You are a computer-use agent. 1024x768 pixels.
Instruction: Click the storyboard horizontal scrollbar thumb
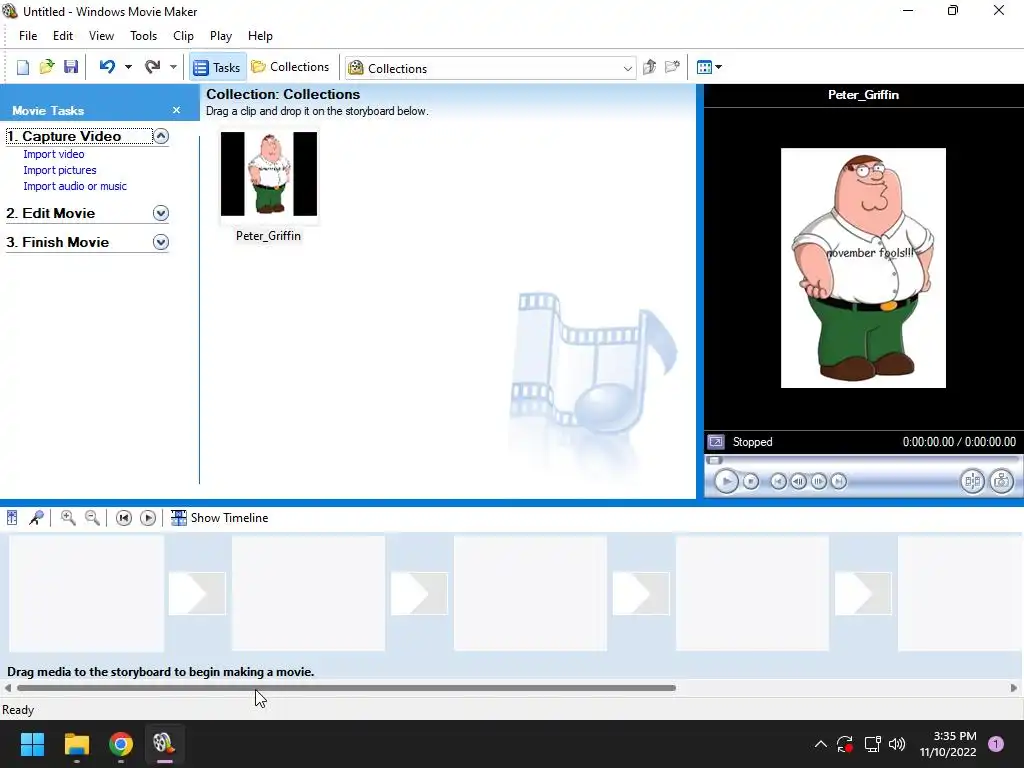pos(346,688)
